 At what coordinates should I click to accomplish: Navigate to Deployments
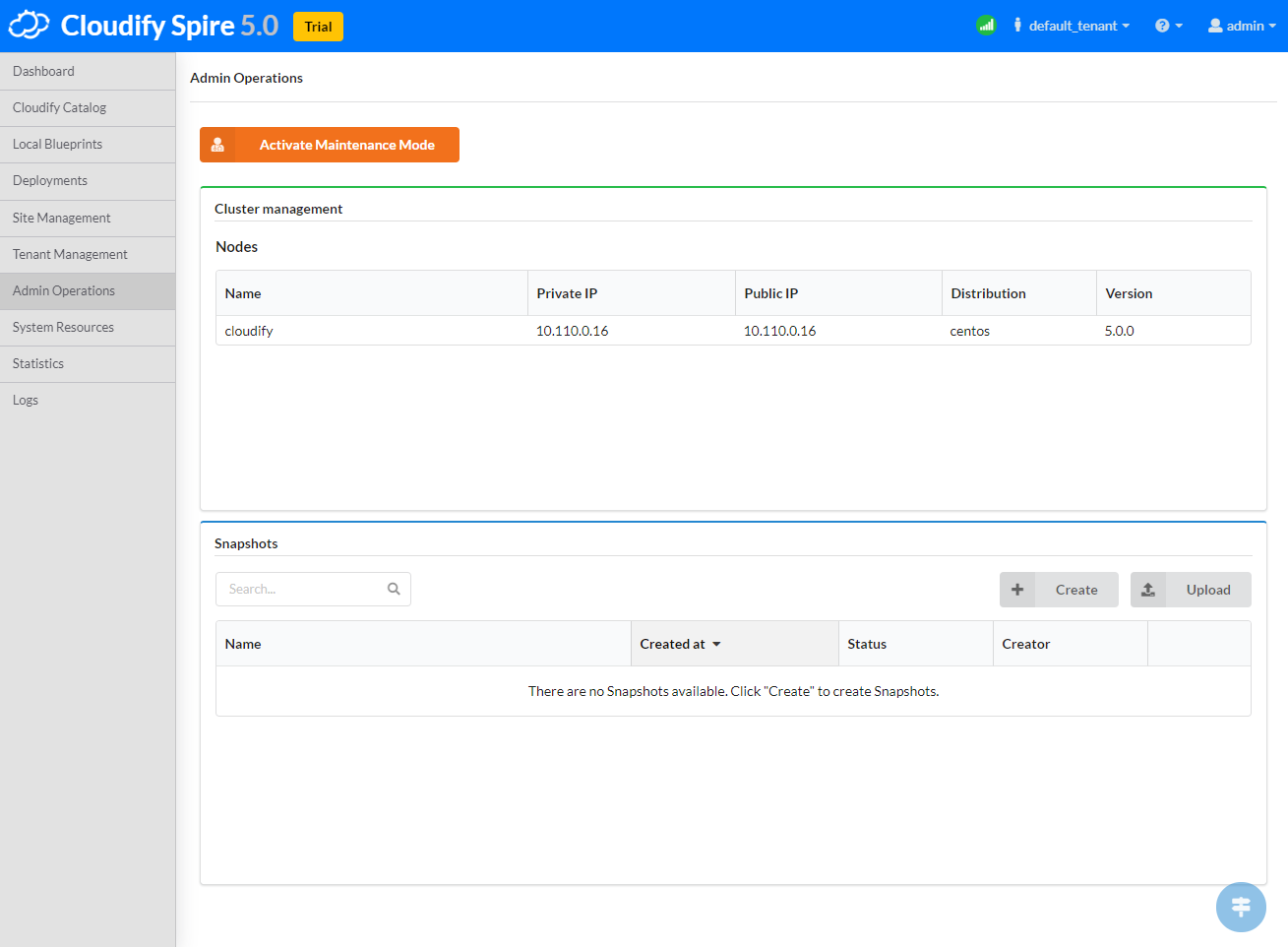coord(88,181)
